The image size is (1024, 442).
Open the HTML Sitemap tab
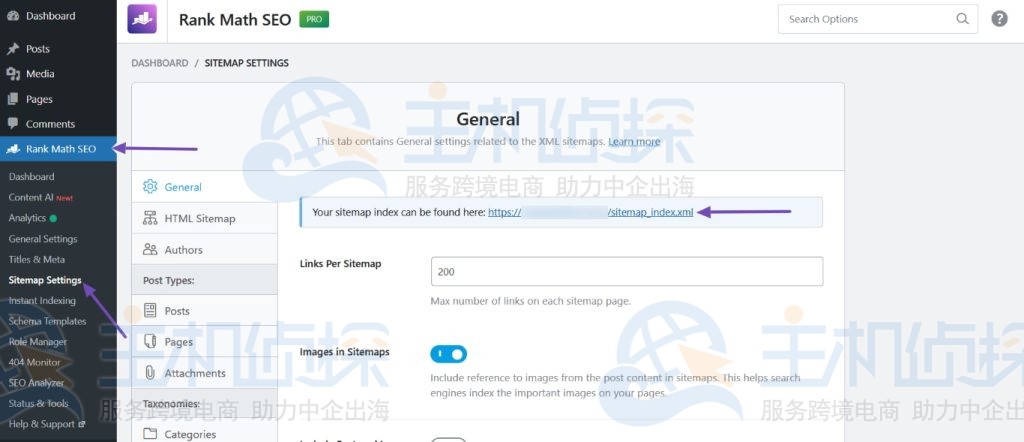click(204, 218)
